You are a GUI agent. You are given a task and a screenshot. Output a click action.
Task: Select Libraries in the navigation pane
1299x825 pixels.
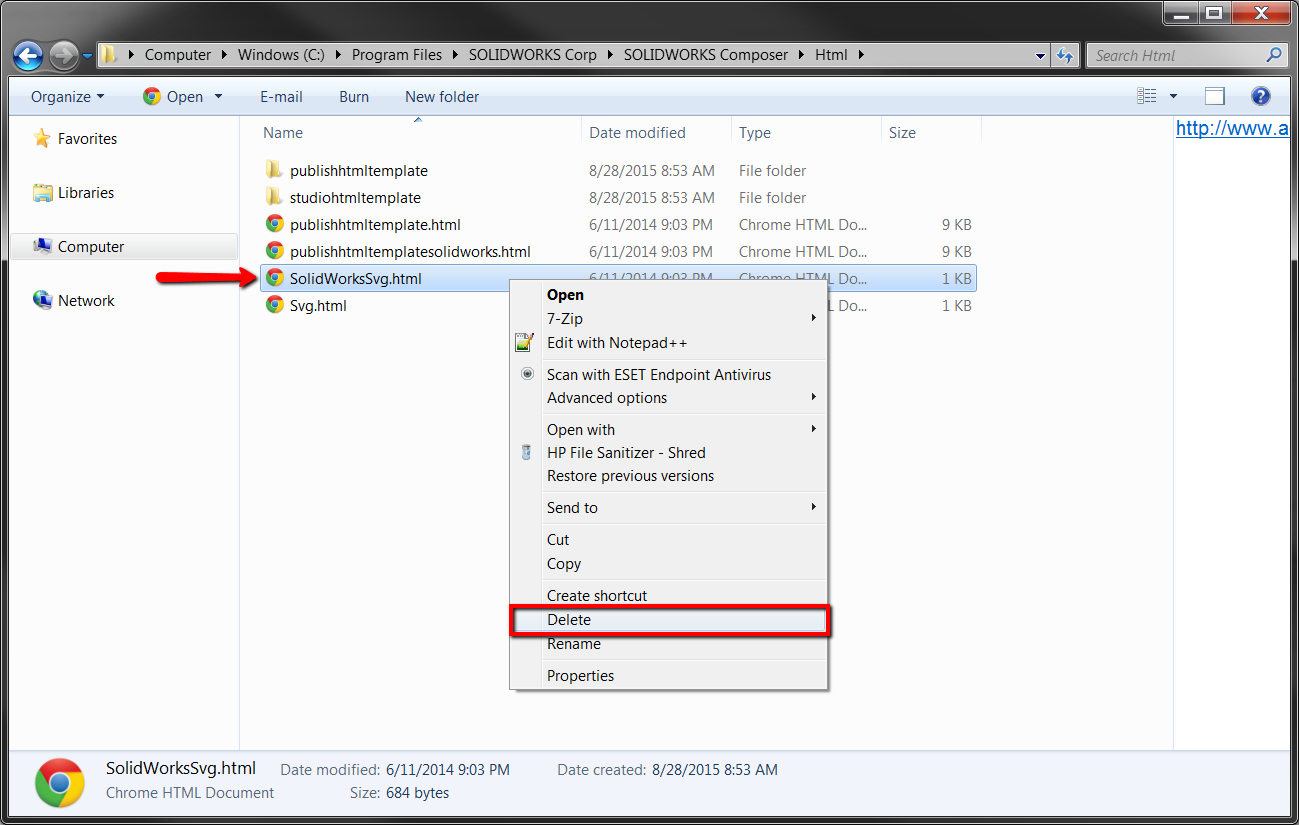click(86, 193)
